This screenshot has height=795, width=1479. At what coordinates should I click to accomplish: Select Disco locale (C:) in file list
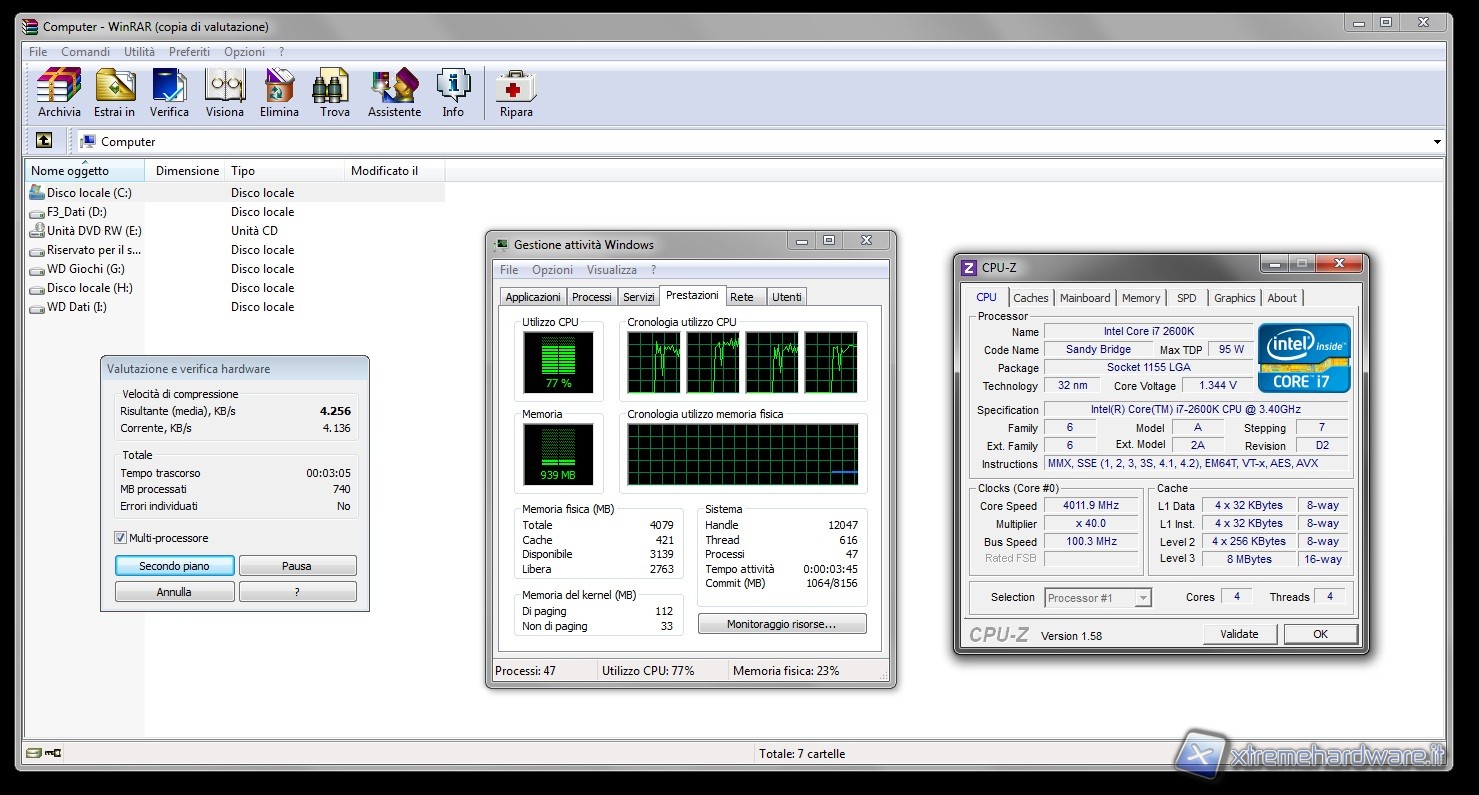tap(88, 193)
